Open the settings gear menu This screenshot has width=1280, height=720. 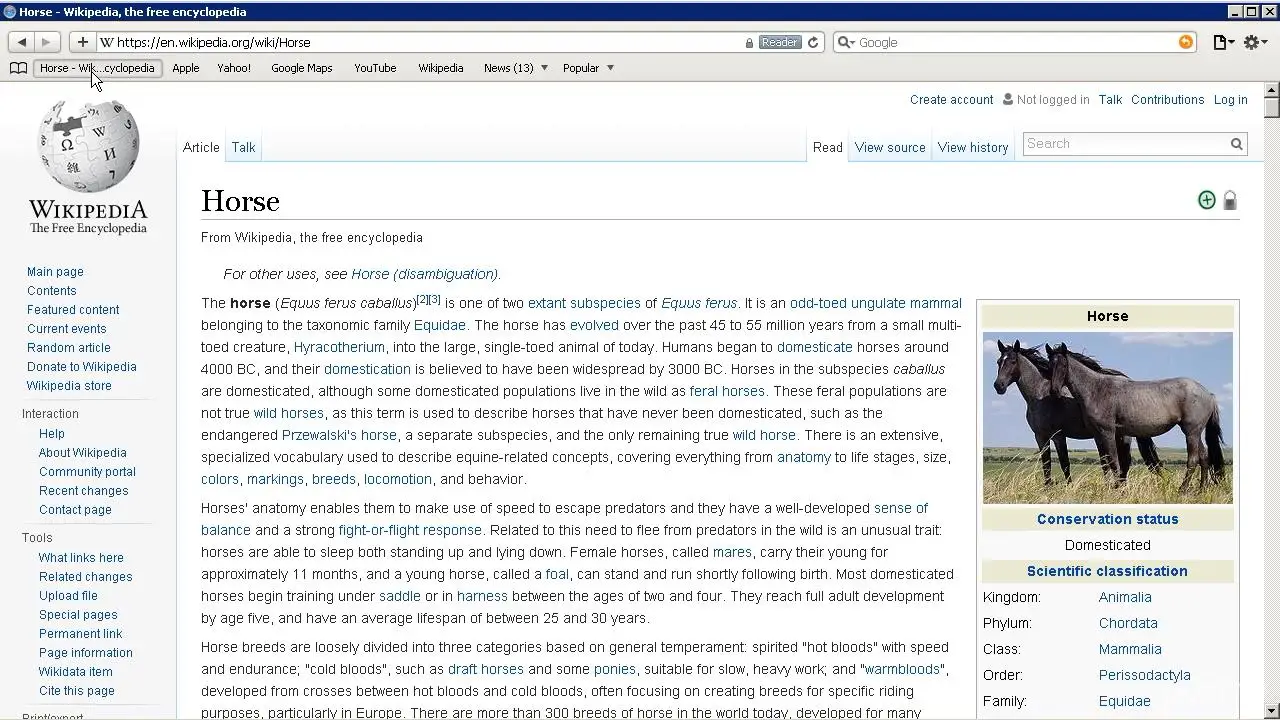pyautogui.click(x=1254, y=42)
